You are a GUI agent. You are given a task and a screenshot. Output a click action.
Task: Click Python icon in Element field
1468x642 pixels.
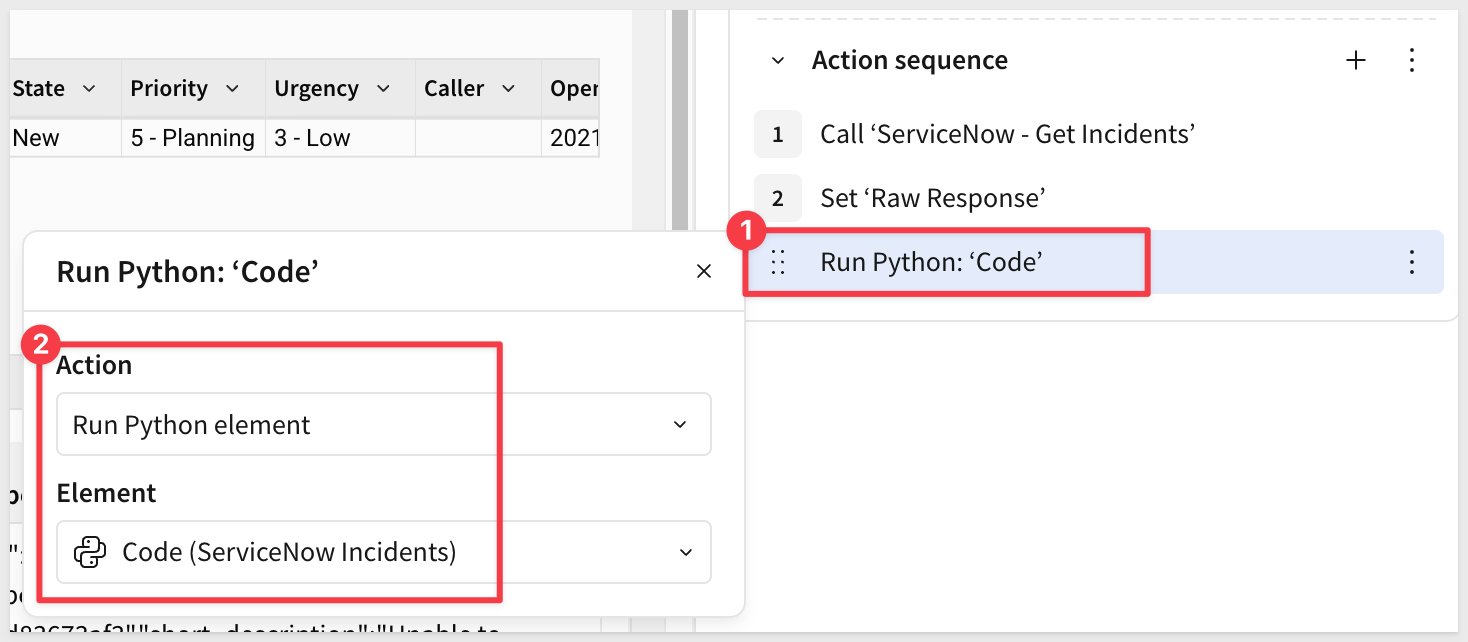tap(91, 552)
